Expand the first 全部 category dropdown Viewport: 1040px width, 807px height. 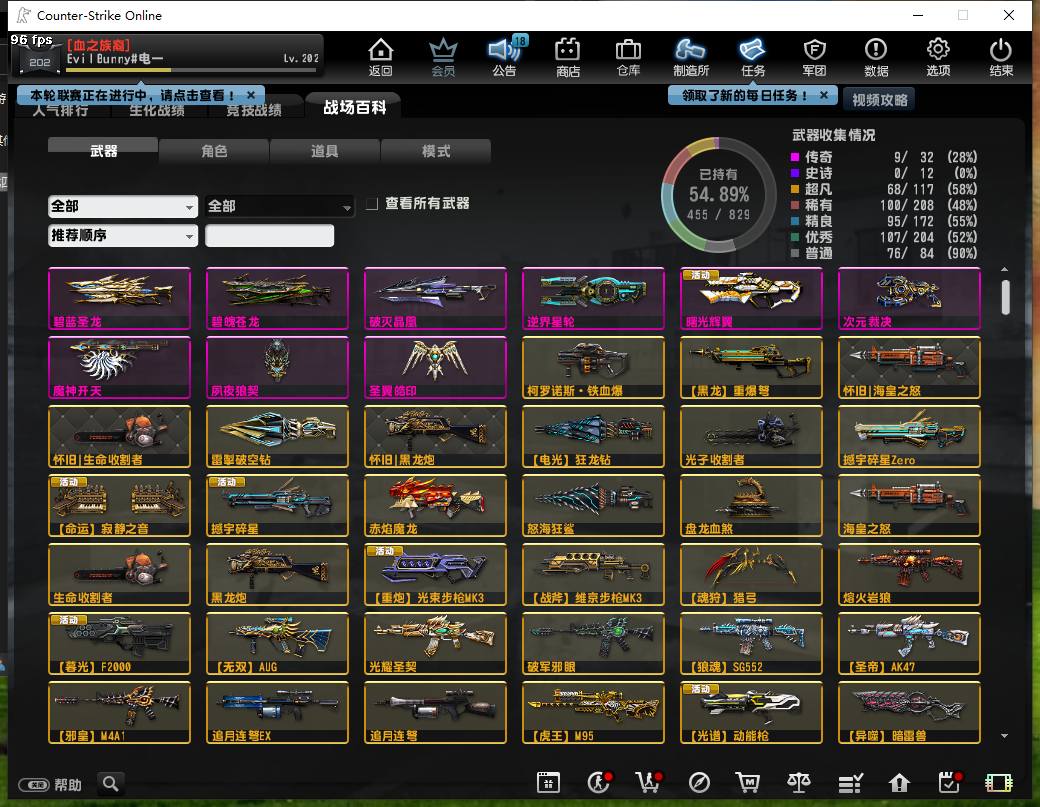point(123,207)
